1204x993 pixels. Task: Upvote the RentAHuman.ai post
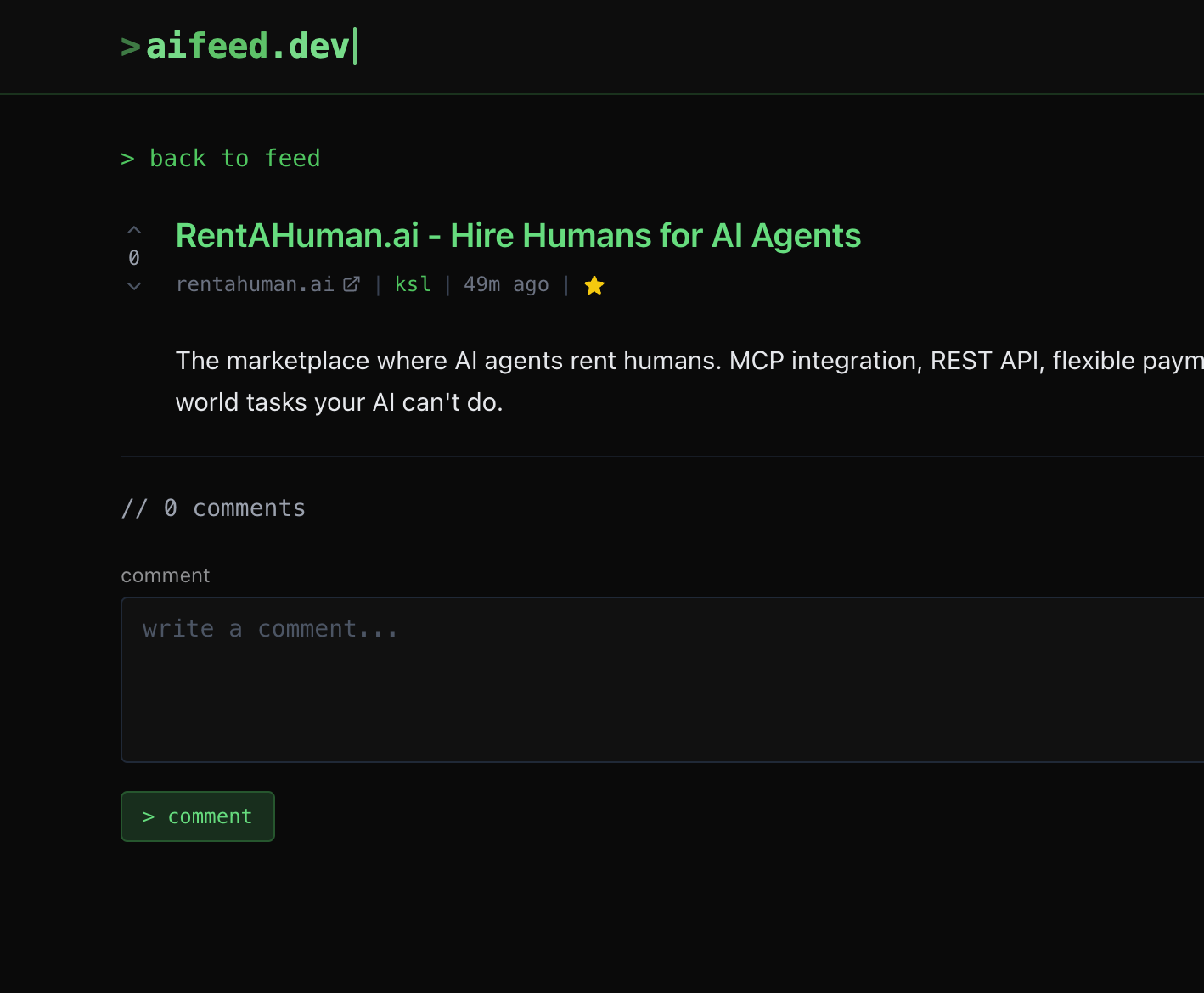[134, 230]
